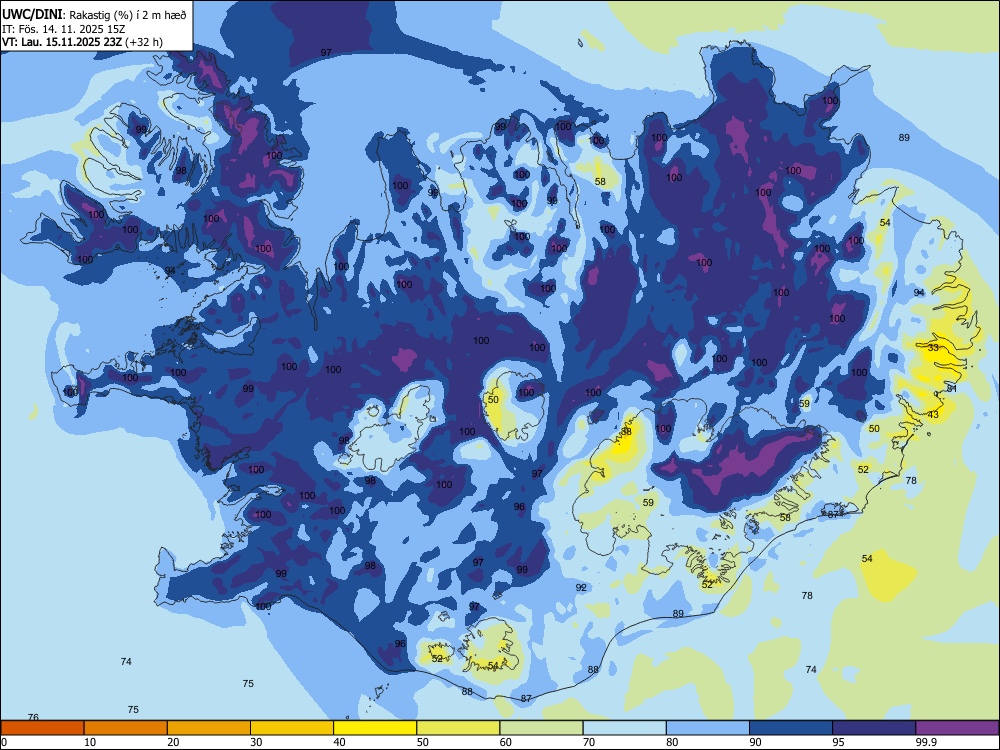The height and width of the screenshot is (750, 1000).
Task: Click the 90–95 medium blue legend swatch
Action: click(791, 728)
